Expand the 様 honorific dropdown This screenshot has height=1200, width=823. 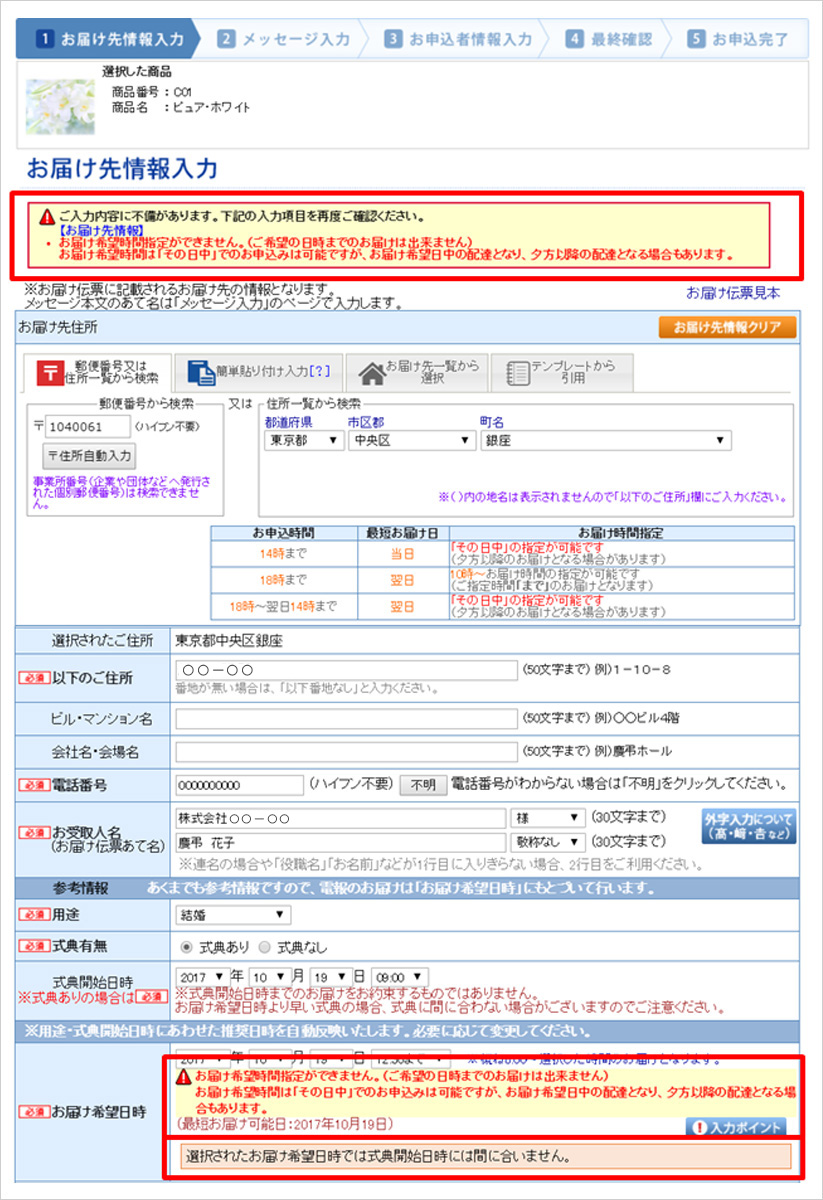click(x=547, y=818)
